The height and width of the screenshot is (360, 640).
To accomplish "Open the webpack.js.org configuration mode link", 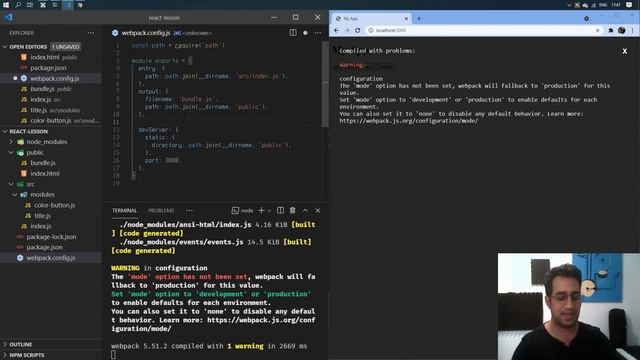I will [x=409, y=121].
